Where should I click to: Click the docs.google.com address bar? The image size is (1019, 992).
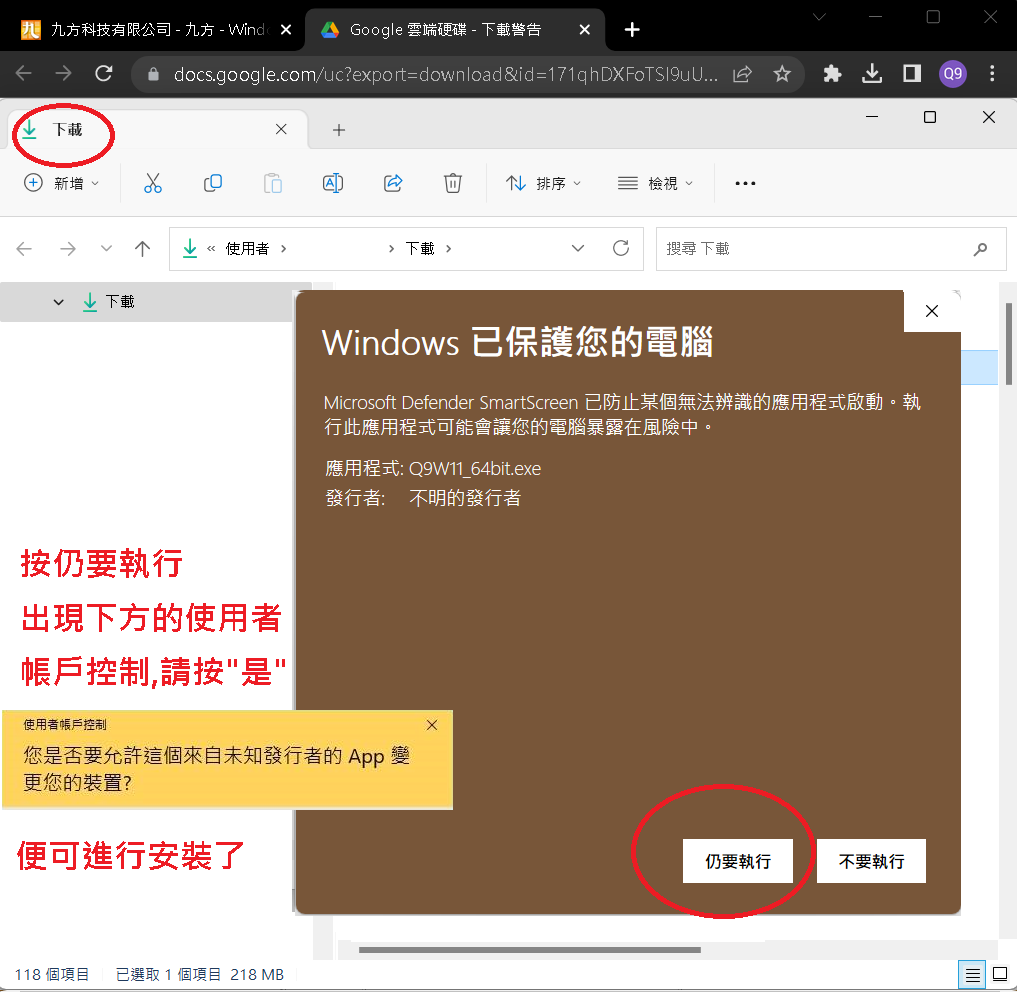[445, 74]
